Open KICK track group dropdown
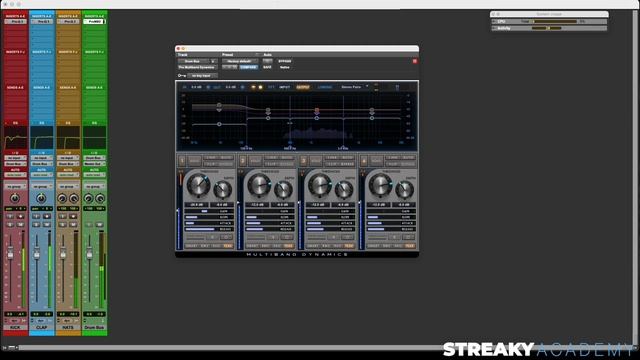 point(15,187)
